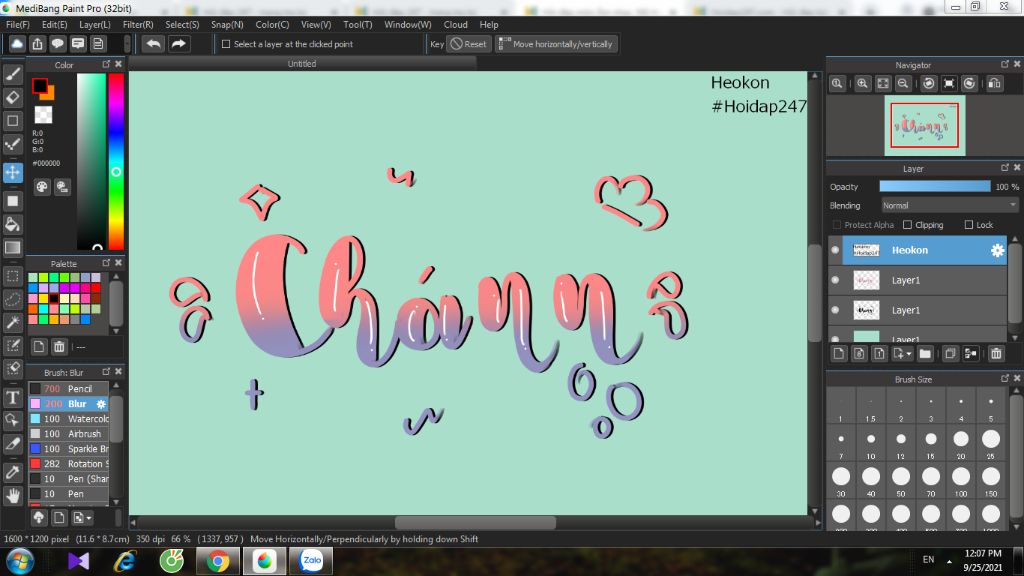Click the rainbow hue slider

(x=116, y=161)
